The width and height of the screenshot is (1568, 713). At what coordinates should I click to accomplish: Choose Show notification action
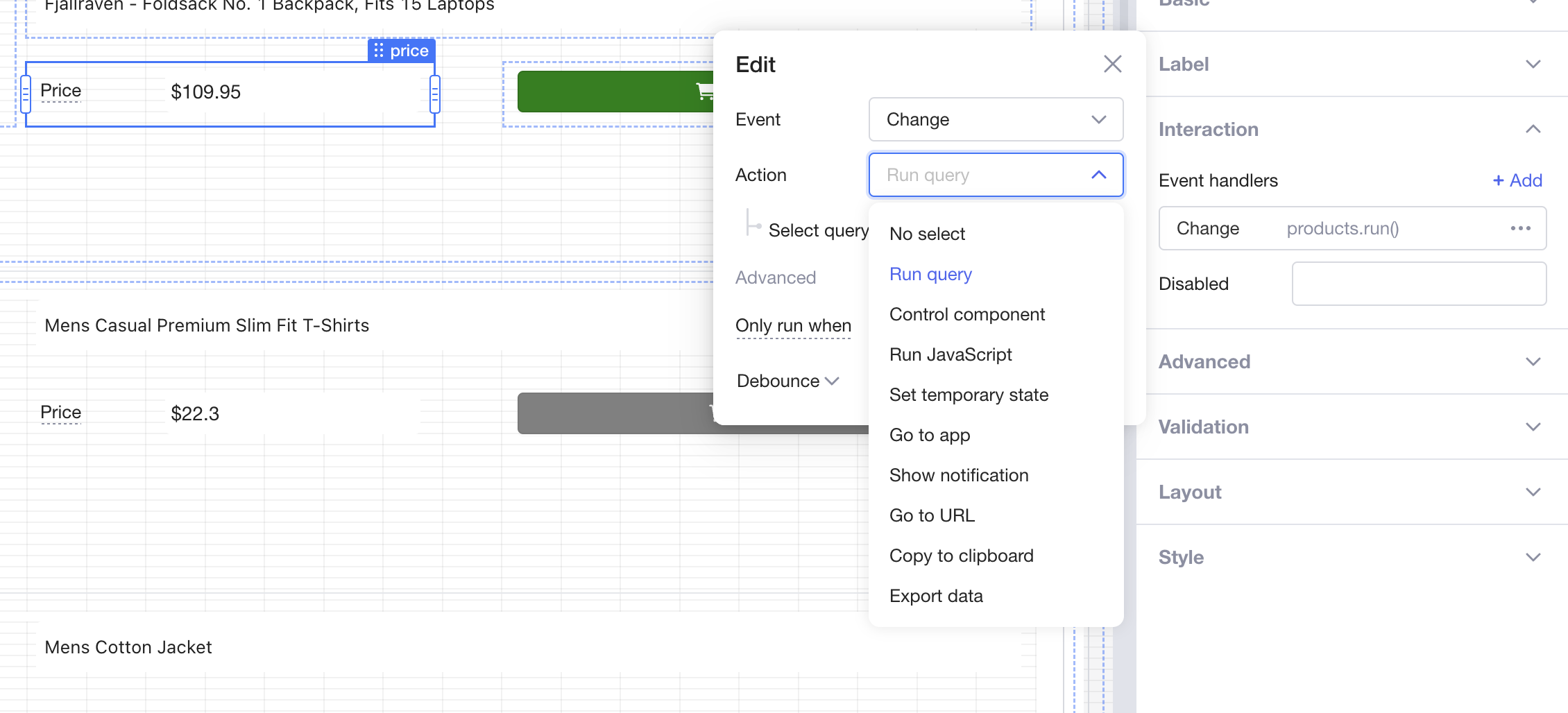(x=958, y=475)
